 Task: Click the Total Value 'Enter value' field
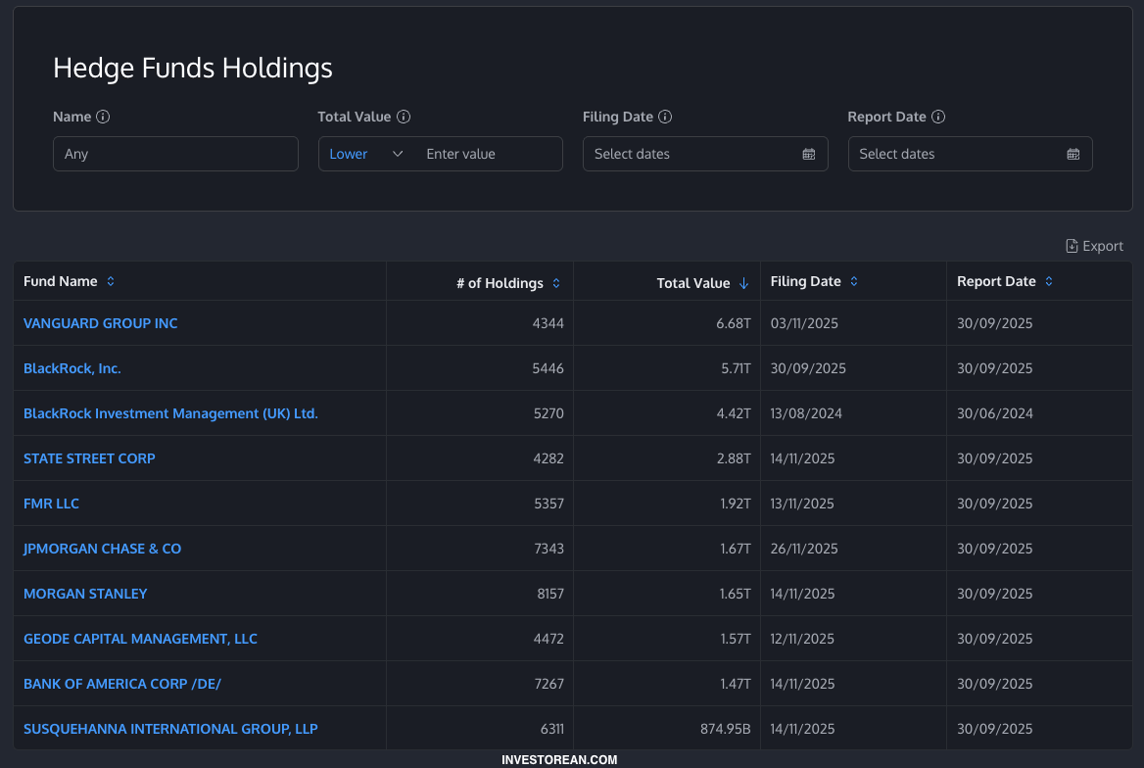(489, 154)
